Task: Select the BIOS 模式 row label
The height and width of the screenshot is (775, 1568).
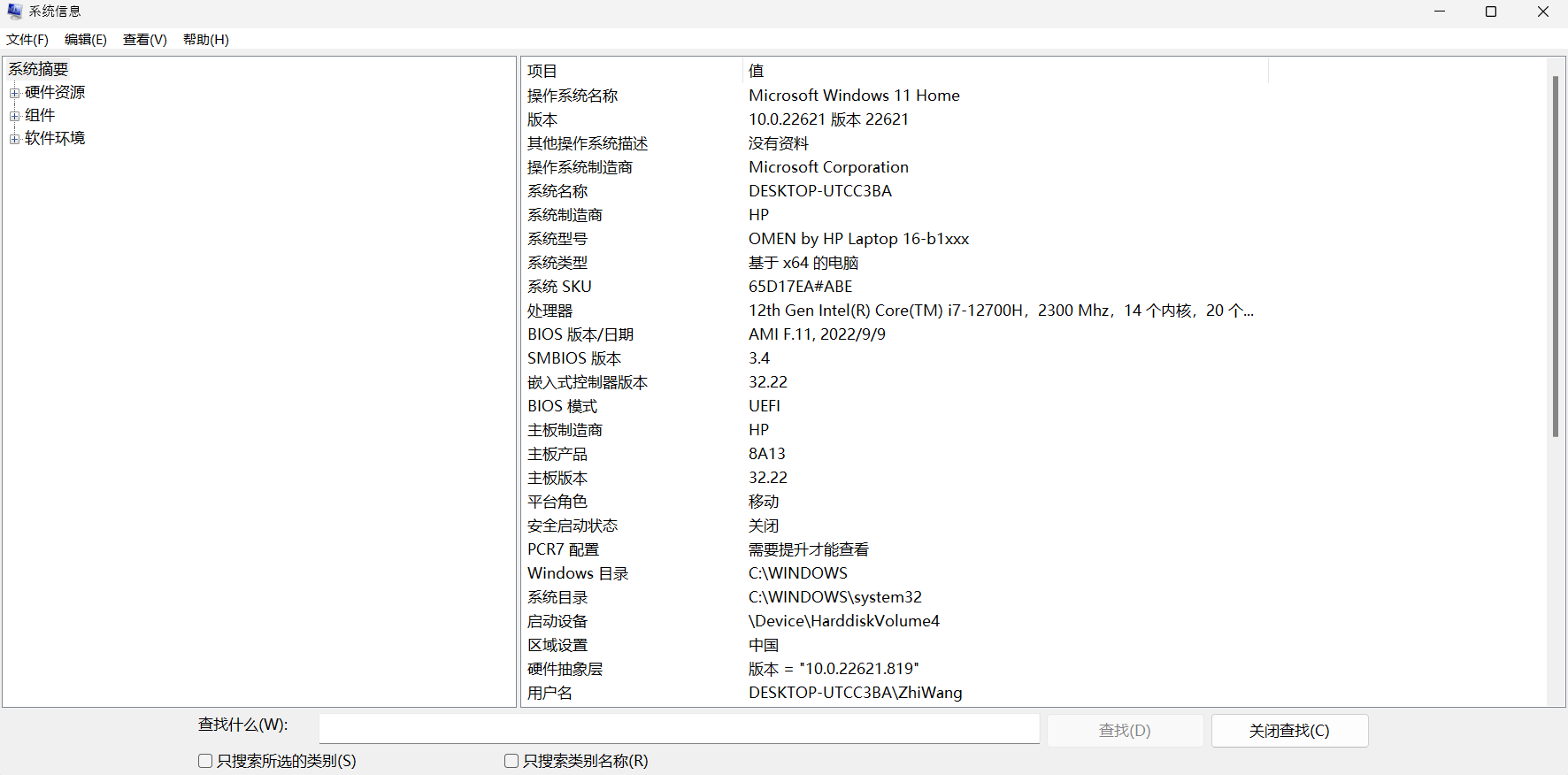Action: point(563,406)
